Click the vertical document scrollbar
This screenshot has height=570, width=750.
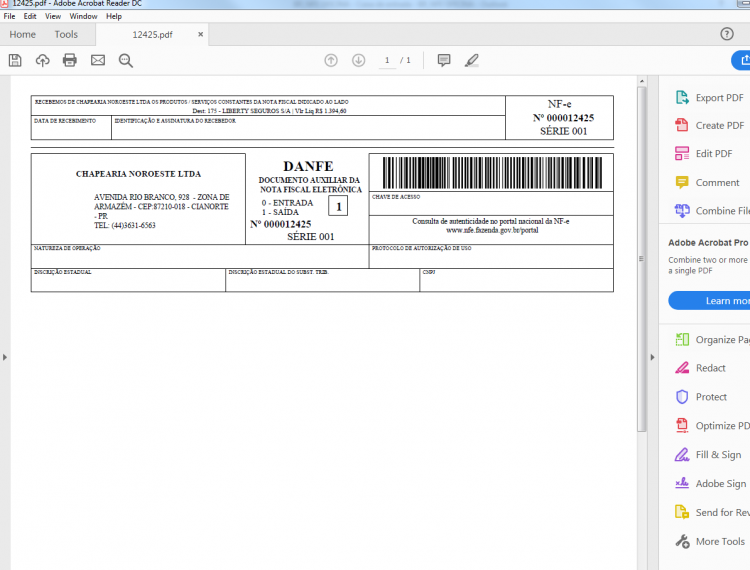tap(642, 258)
